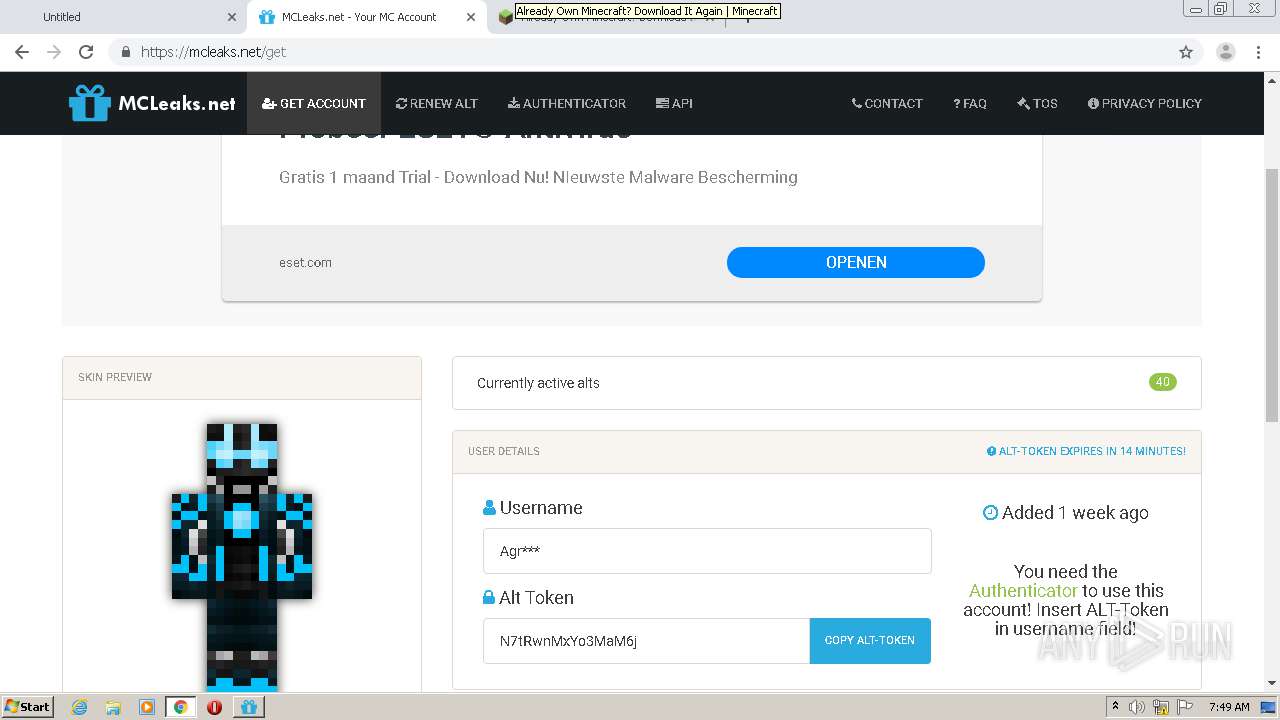
Task: Open the API nav item
Action: coord(674,103)
